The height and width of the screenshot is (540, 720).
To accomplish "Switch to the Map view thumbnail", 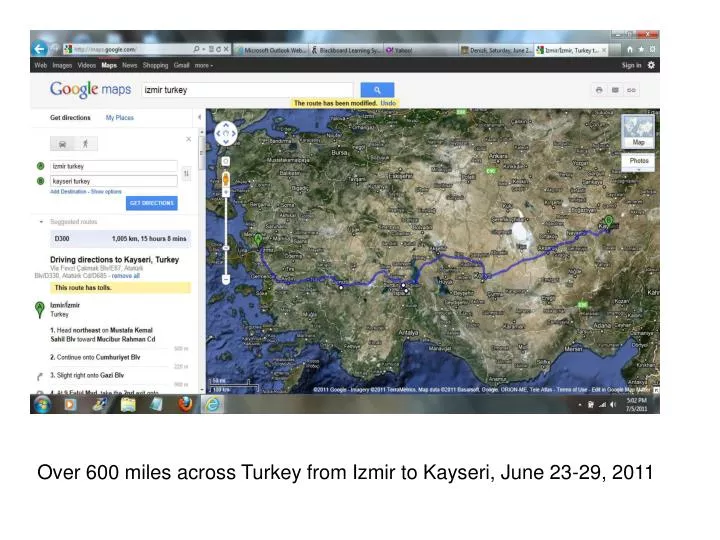I will pos(638,132).
